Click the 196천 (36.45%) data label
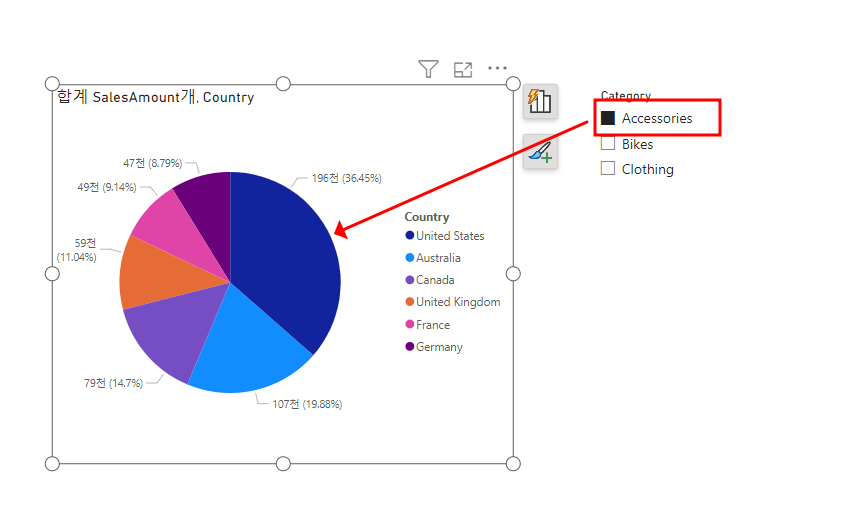841x521 pixels. [346, 178]
